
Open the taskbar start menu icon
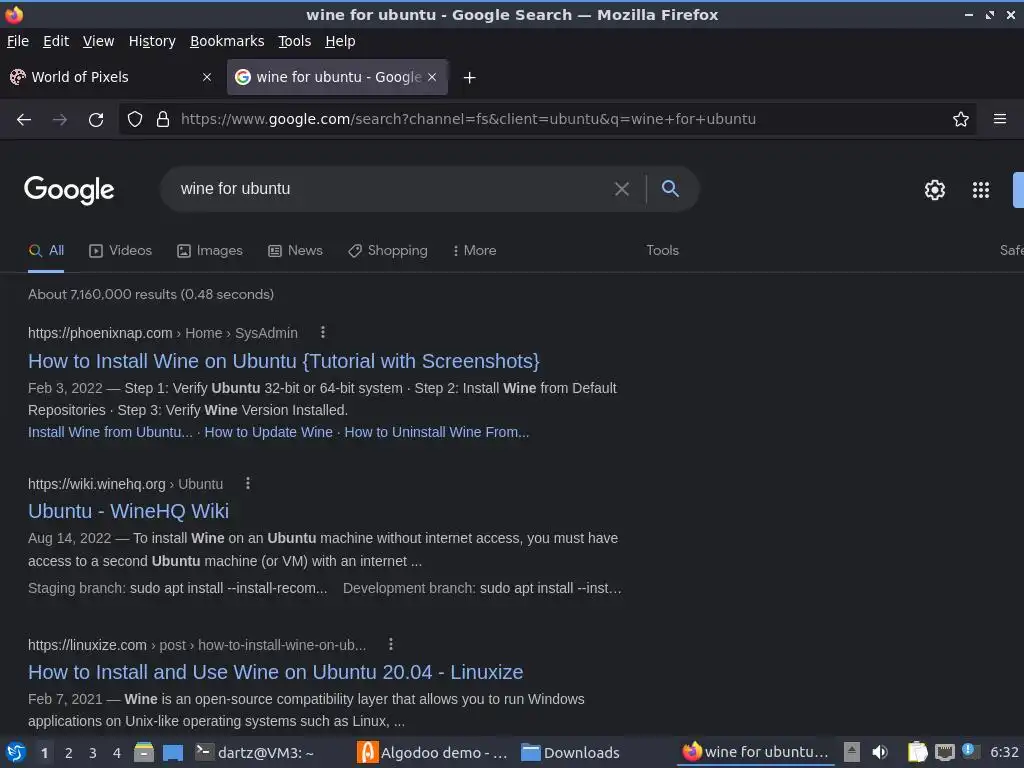tap(15, 752)
